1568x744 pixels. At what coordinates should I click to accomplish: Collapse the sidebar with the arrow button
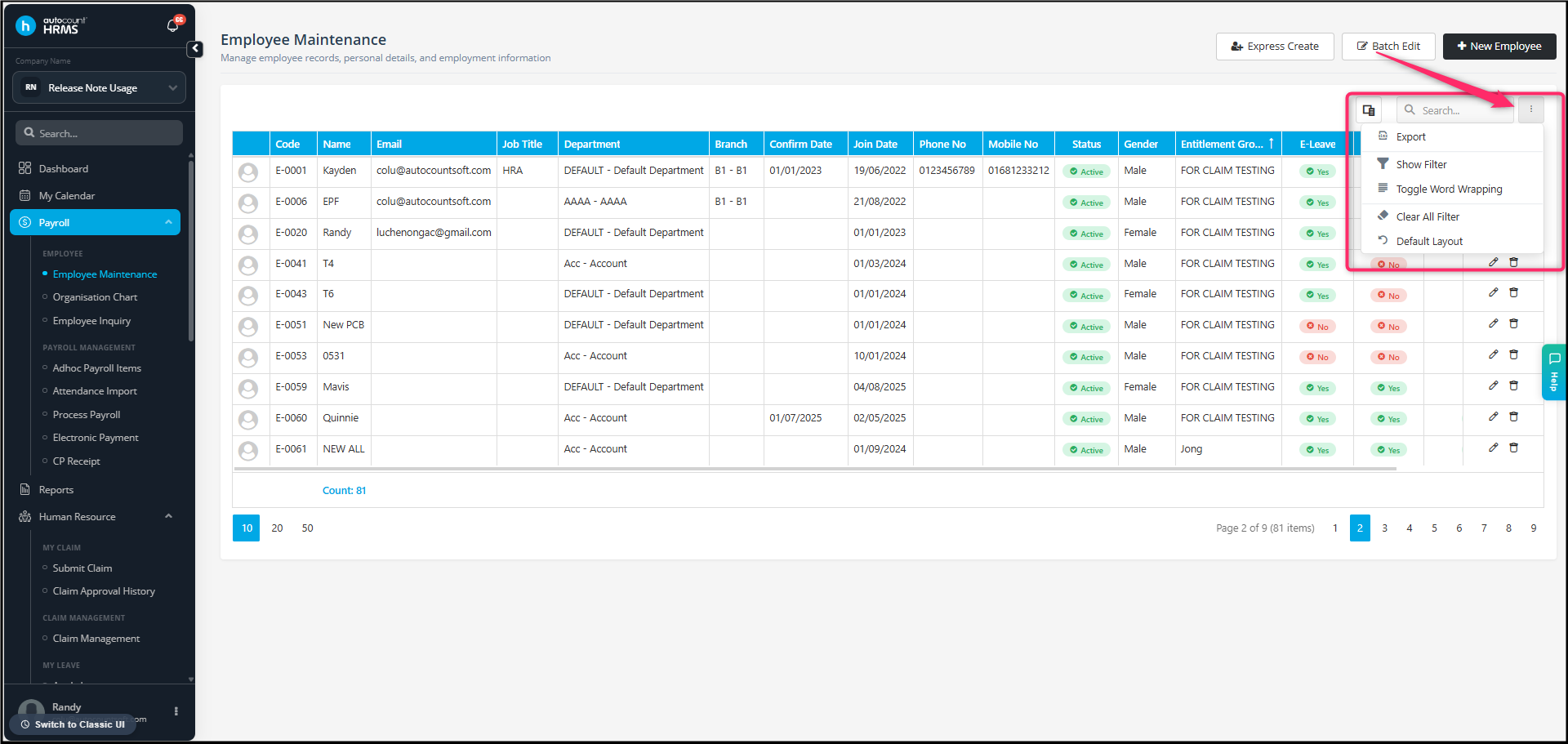click(x=195, y=49)
